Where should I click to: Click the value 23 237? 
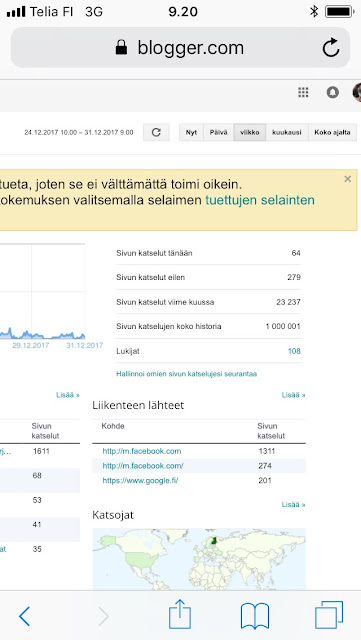pyautogui.click(x=288, y=302)
